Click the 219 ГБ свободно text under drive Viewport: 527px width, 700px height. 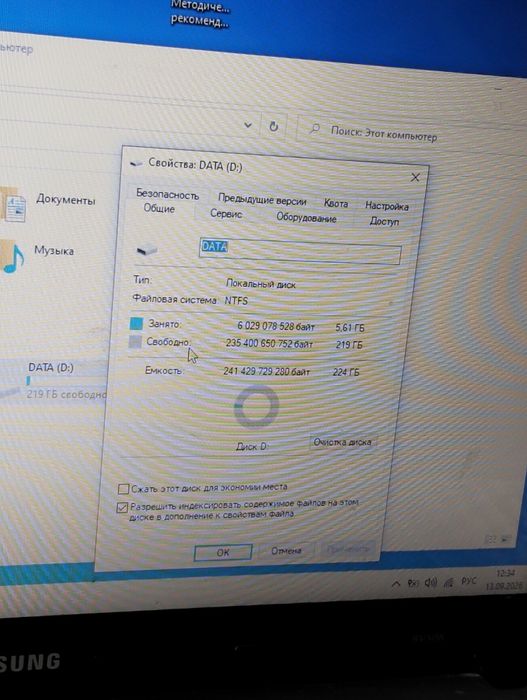click(66, 395)
